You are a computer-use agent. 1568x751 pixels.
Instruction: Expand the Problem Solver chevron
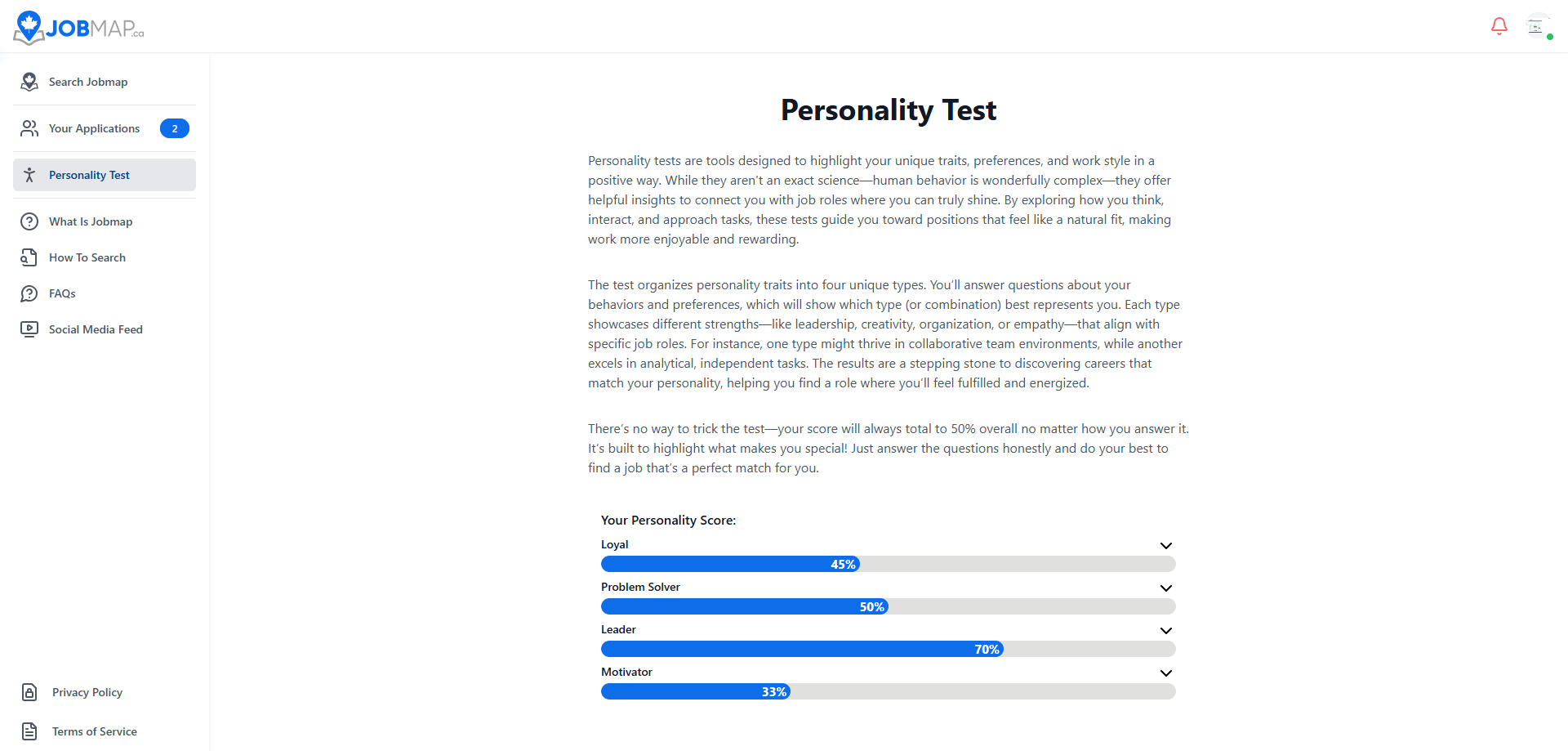[1166, 588]
